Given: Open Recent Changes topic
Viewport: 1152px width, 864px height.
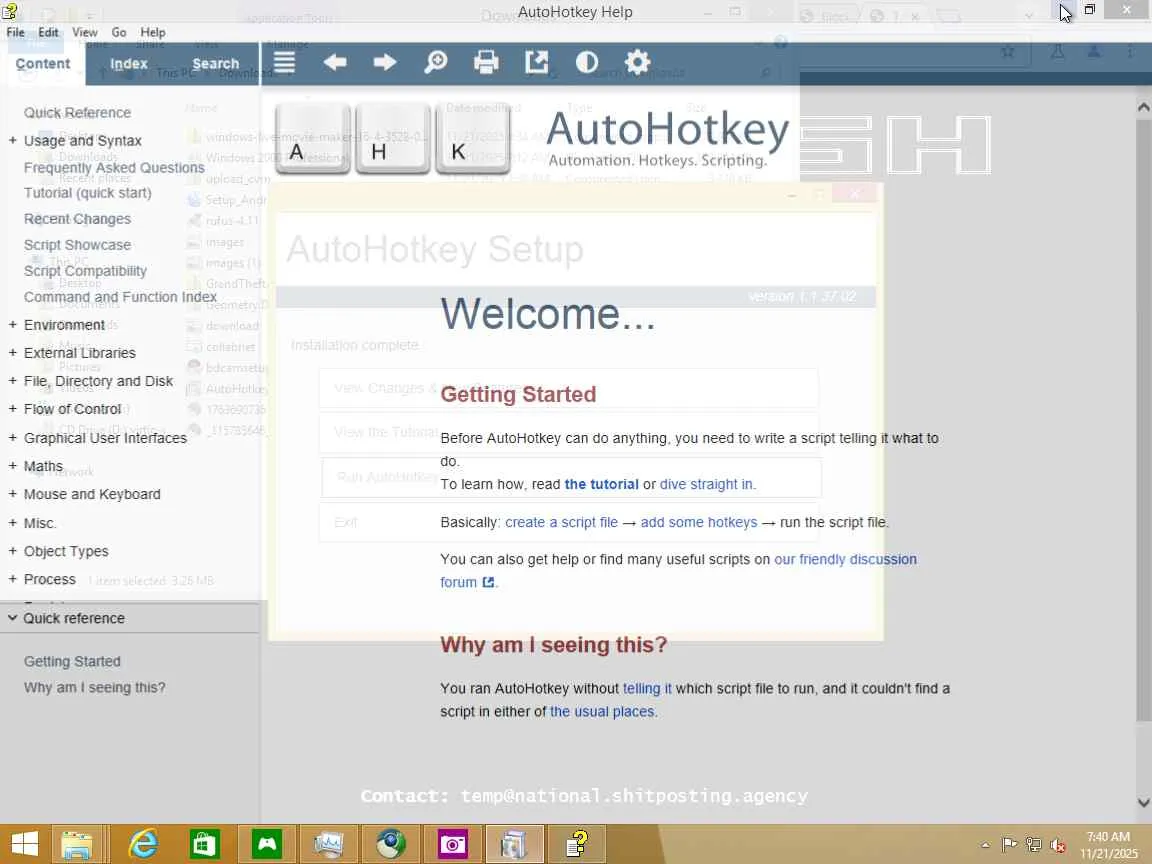Looking at the screenshot, I should [77, 219].
